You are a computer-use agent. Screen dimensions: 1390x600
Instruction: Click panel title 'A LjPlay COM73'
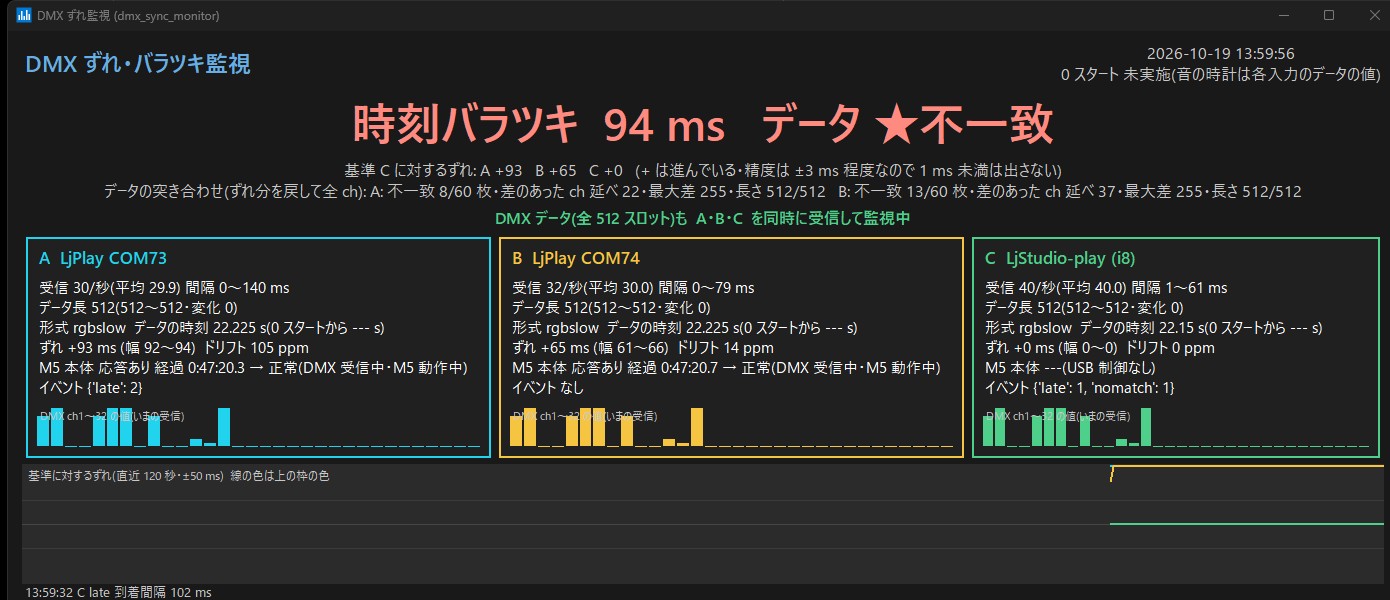103,258
